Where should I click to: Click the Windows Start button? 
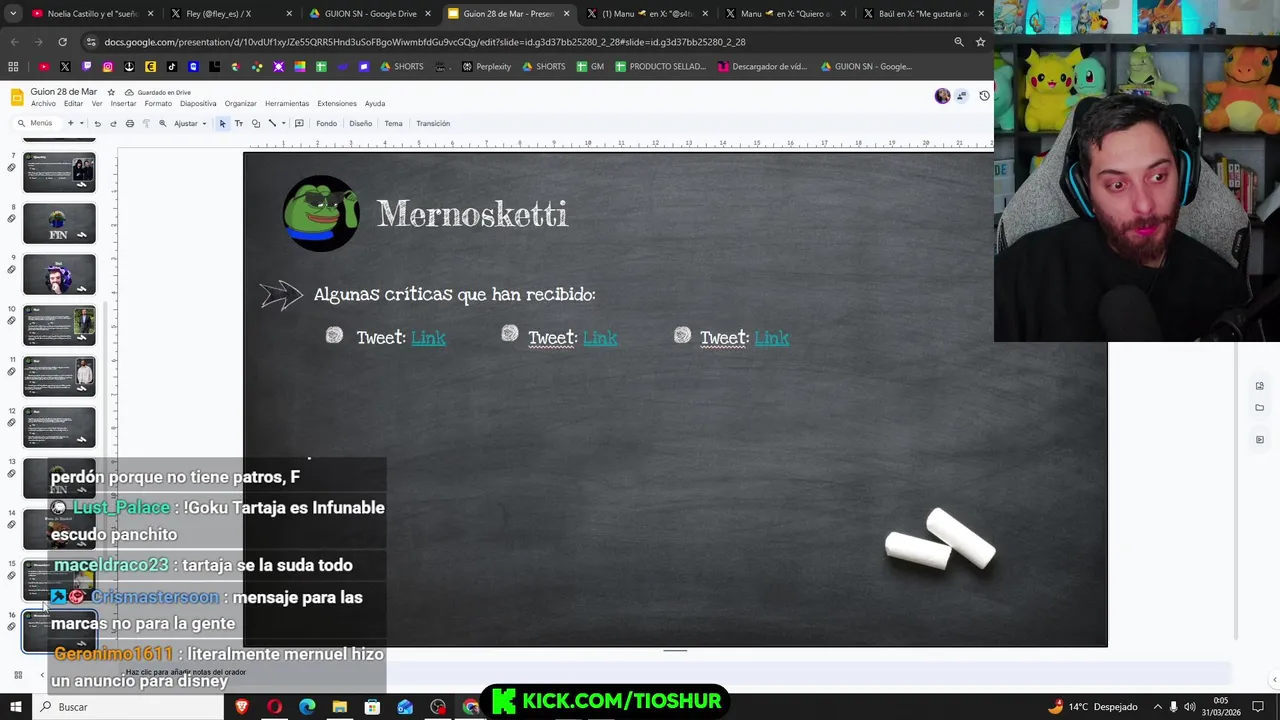15,707
